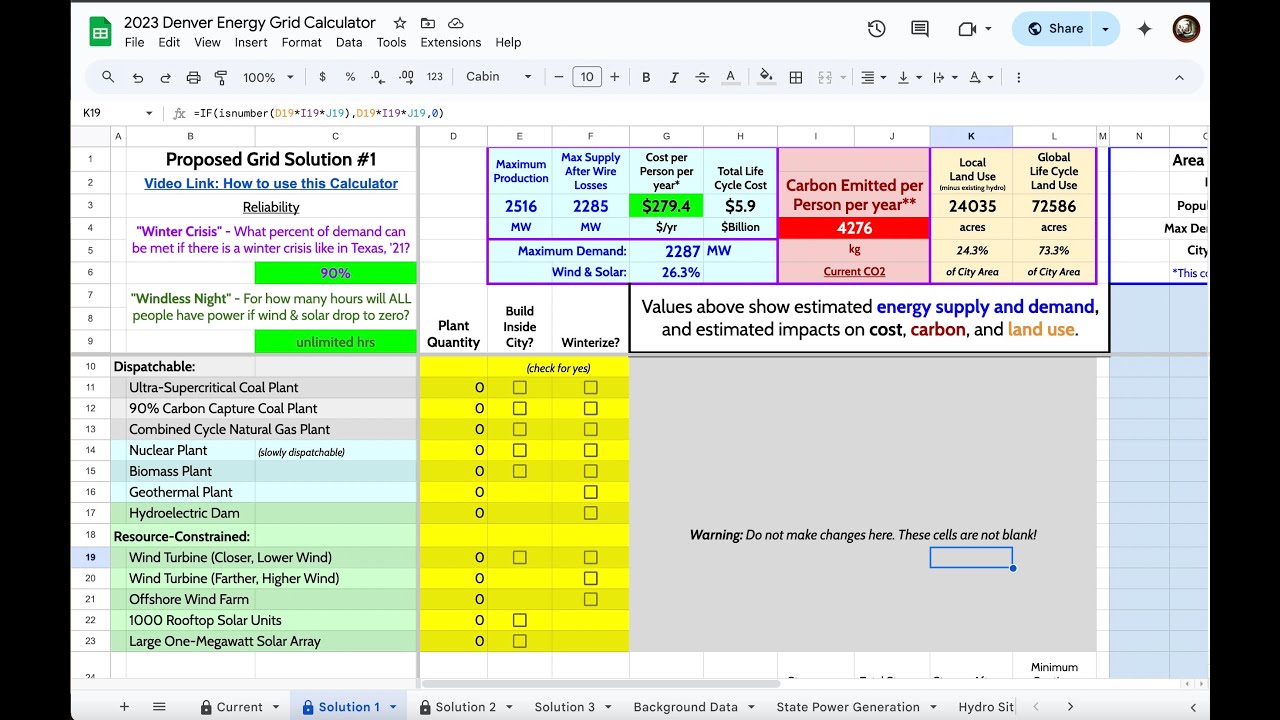Open Video Link: How to use Calculator

(271, 183)
